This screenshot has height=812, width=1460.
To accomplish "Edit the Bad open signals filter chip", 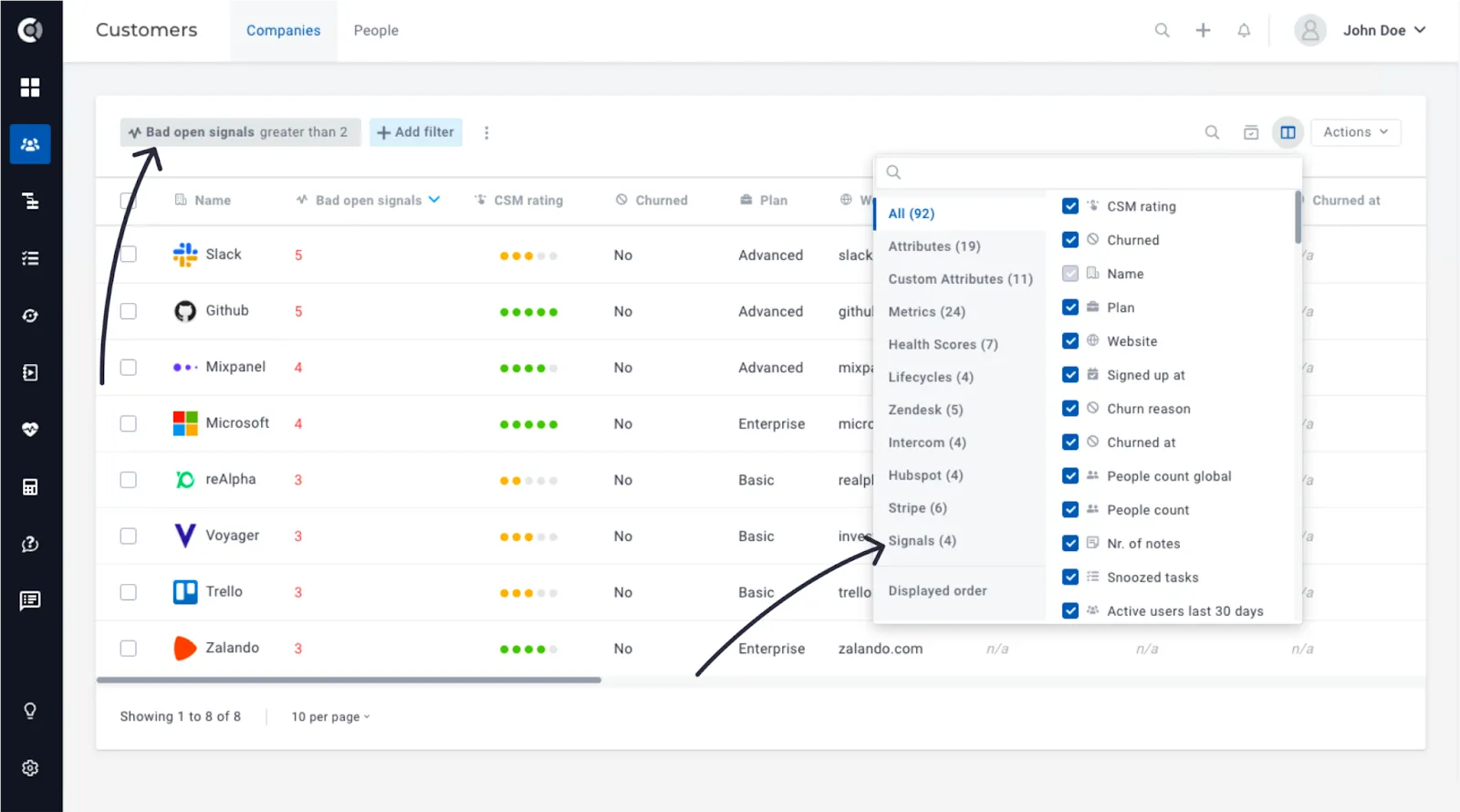I will (x=240, y=132).
